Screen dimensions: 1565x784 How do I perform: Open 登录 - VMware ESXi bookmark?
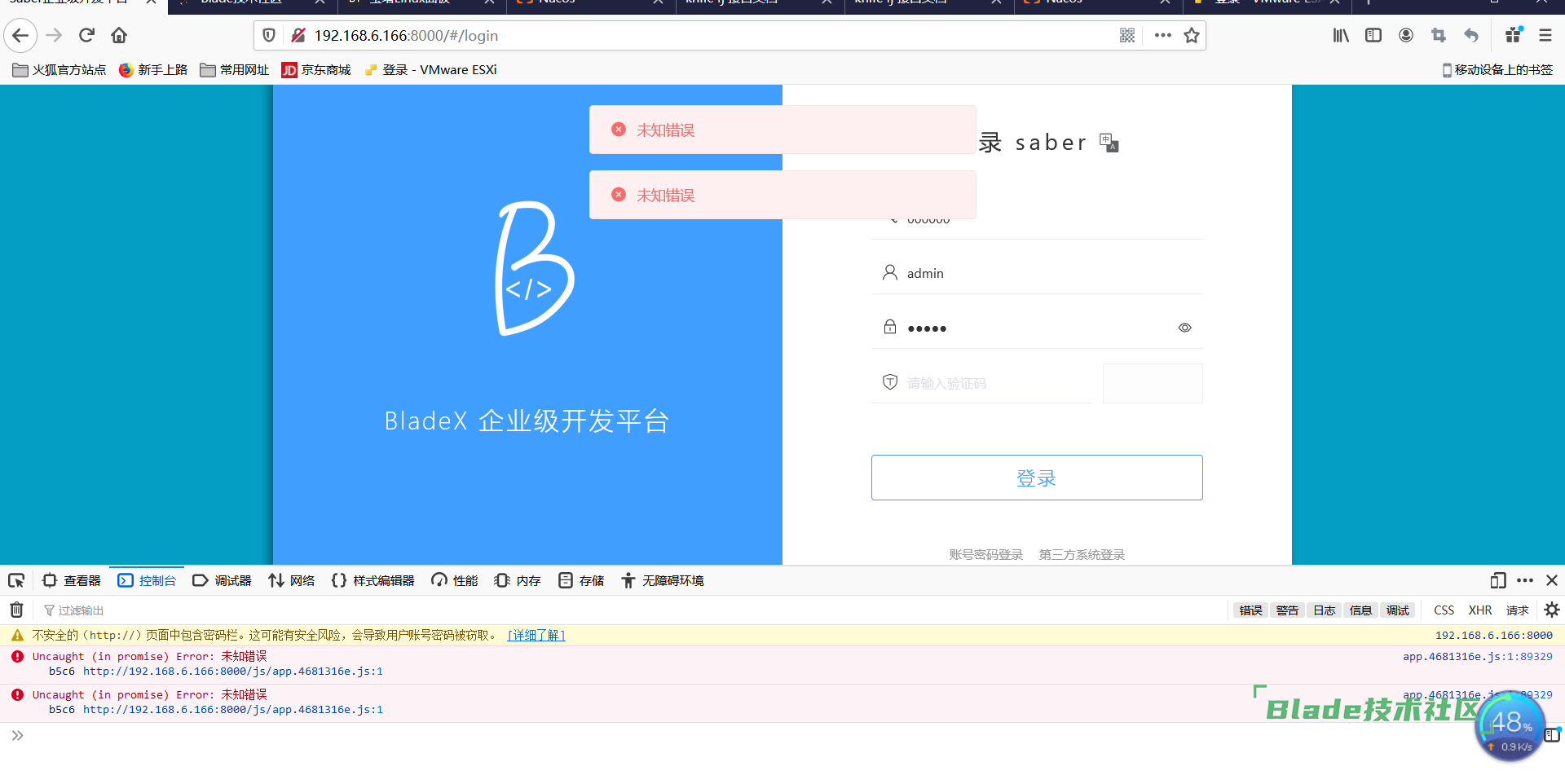(430, 70)
